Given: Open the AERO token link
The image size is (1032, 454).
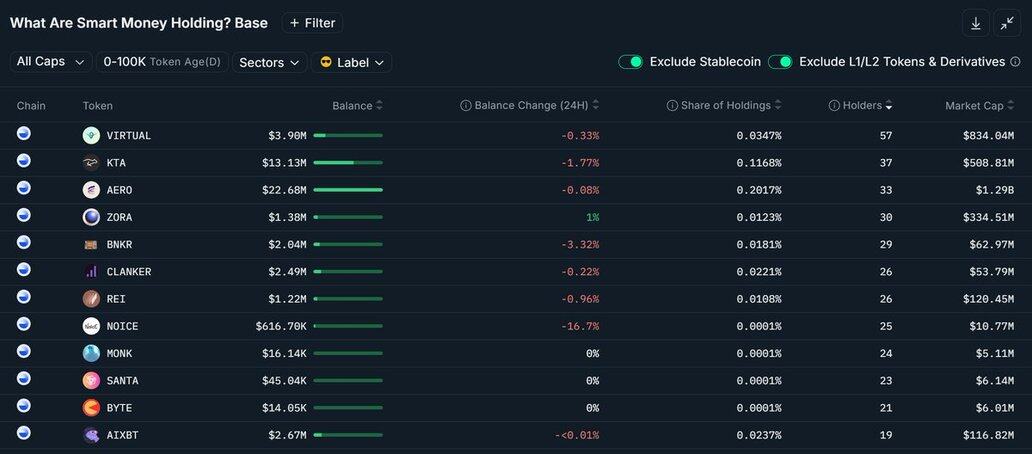Looking at the screenshot, I should point(119,190).
